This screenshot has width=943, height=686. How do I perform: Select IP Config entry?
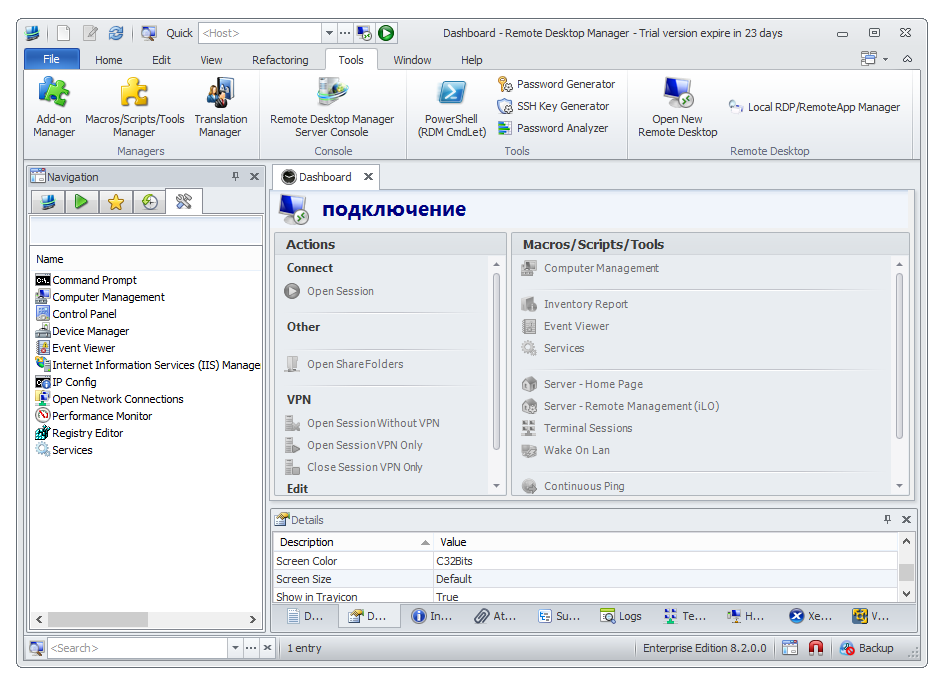pos(66,382)
